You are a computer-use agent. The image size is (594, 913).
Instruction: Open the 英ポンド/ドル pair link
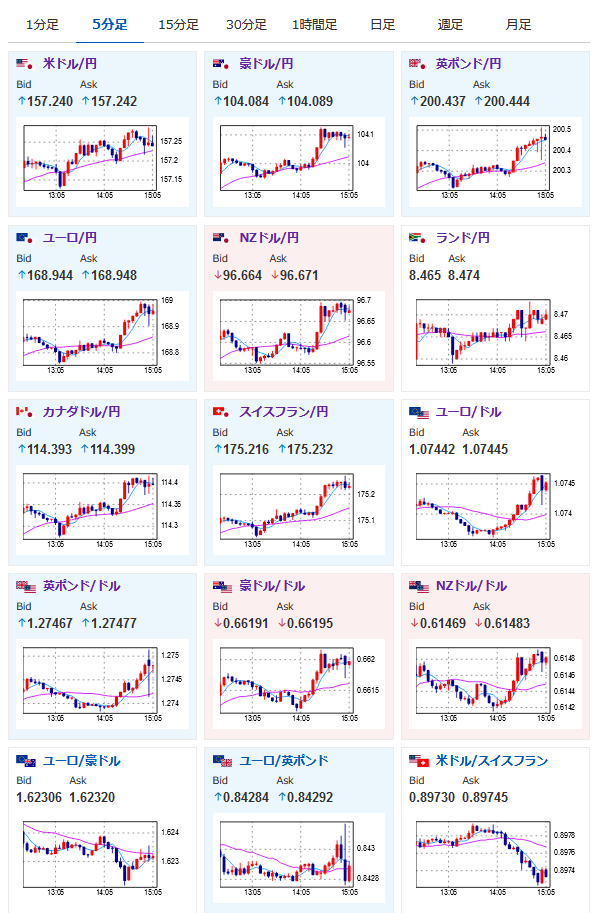pos(82,586)
